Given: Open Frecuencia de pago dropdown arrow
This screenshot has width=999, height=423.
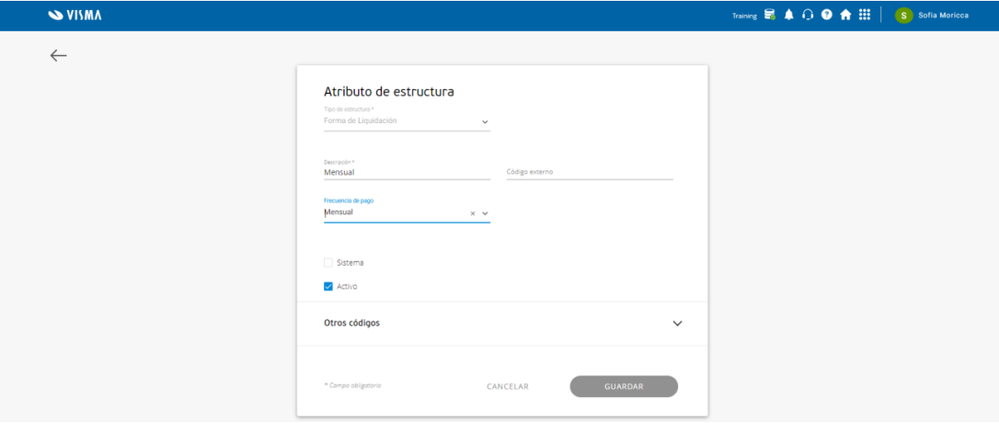Looking at the screenshot, I should point(485,213).
